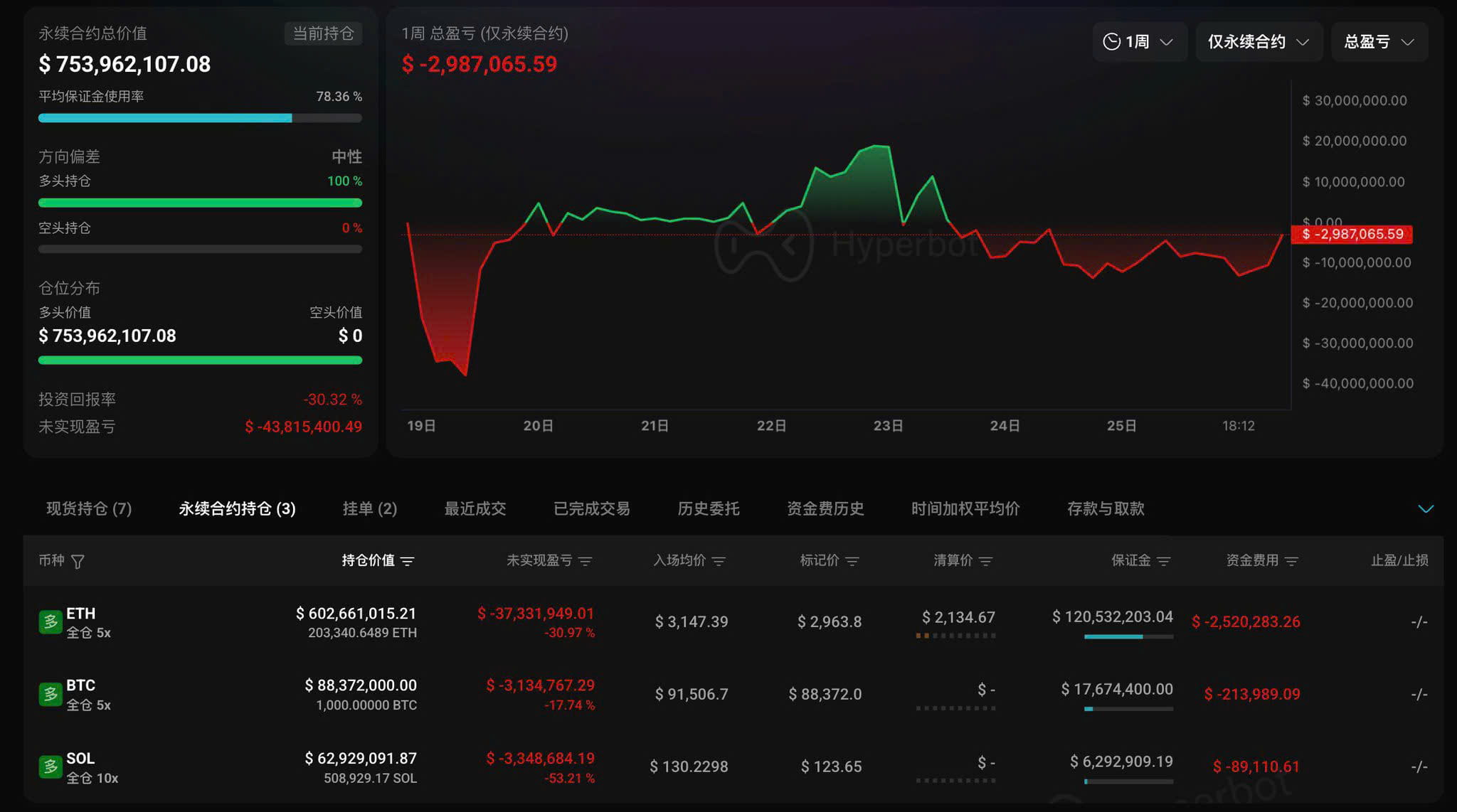This screenshot has height=812, width=1457.
Task: Sort by 持仓价值 column icon
Action: point(407,561)
